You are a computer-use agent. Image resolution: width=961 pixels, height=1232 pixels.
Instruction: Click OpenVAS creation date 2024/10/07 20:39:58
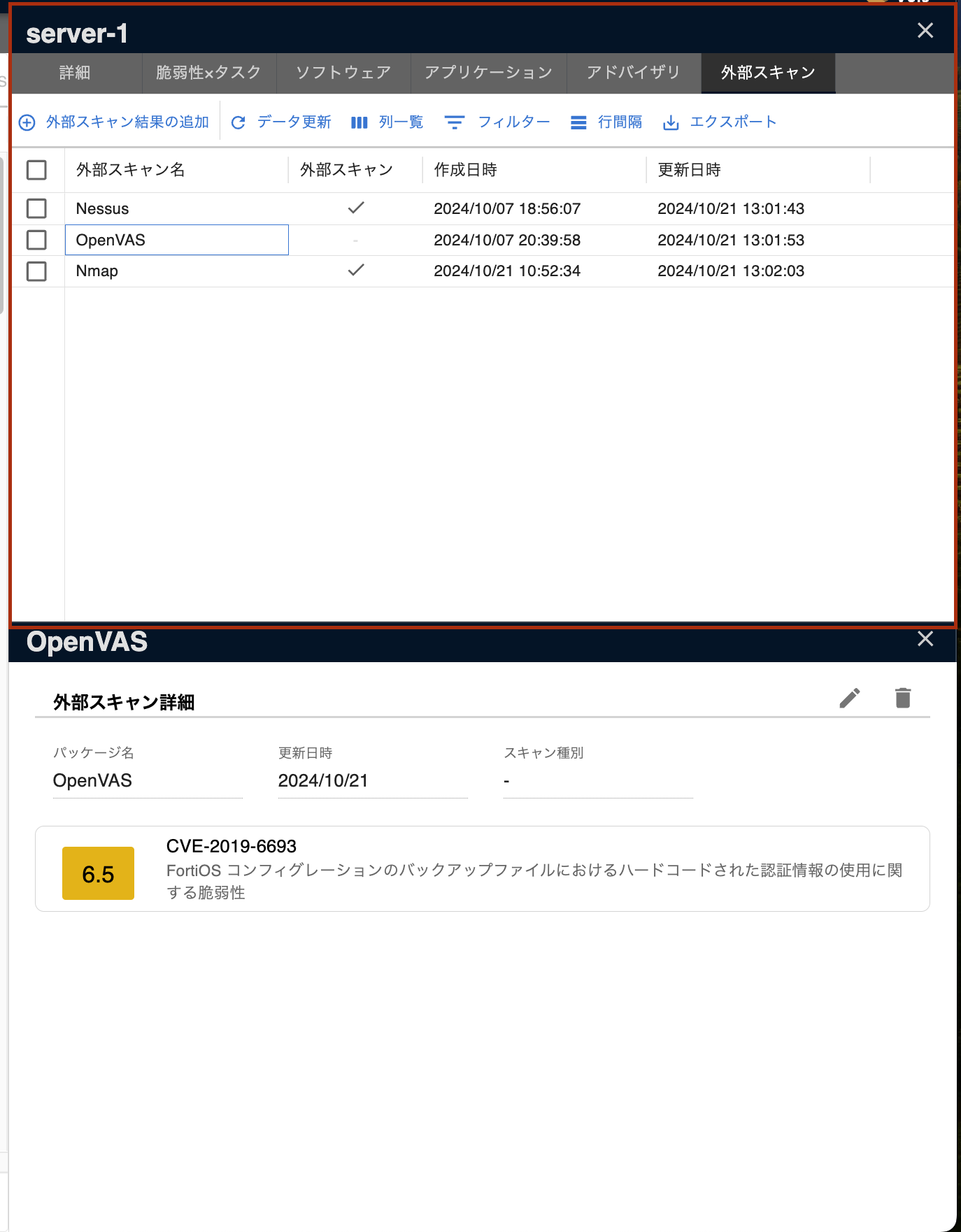click(x=507, y=240)
